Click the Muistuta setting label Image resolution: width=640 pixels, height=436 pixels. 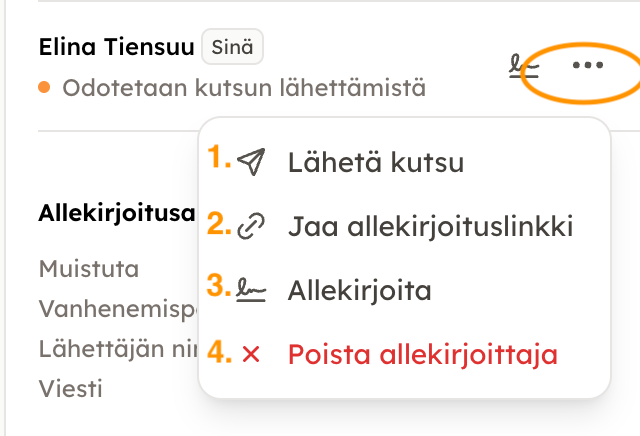point(88,269)
